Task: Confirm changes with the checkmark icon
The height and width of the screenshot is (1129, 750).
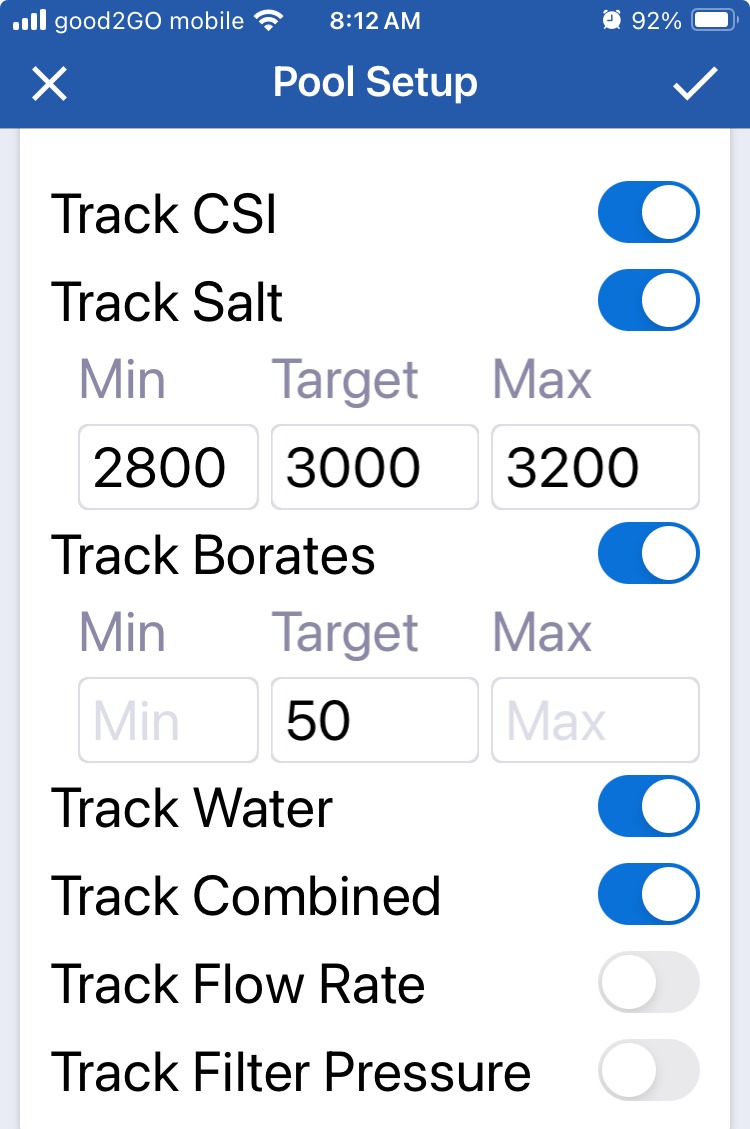Action: coord(695,84)
